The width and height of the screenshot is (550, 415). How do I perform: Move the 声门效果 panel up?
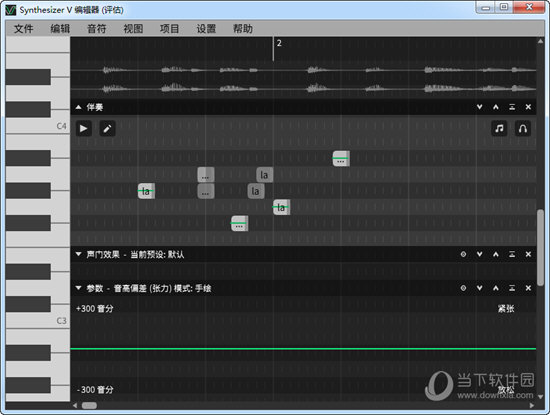click(496, 254)
